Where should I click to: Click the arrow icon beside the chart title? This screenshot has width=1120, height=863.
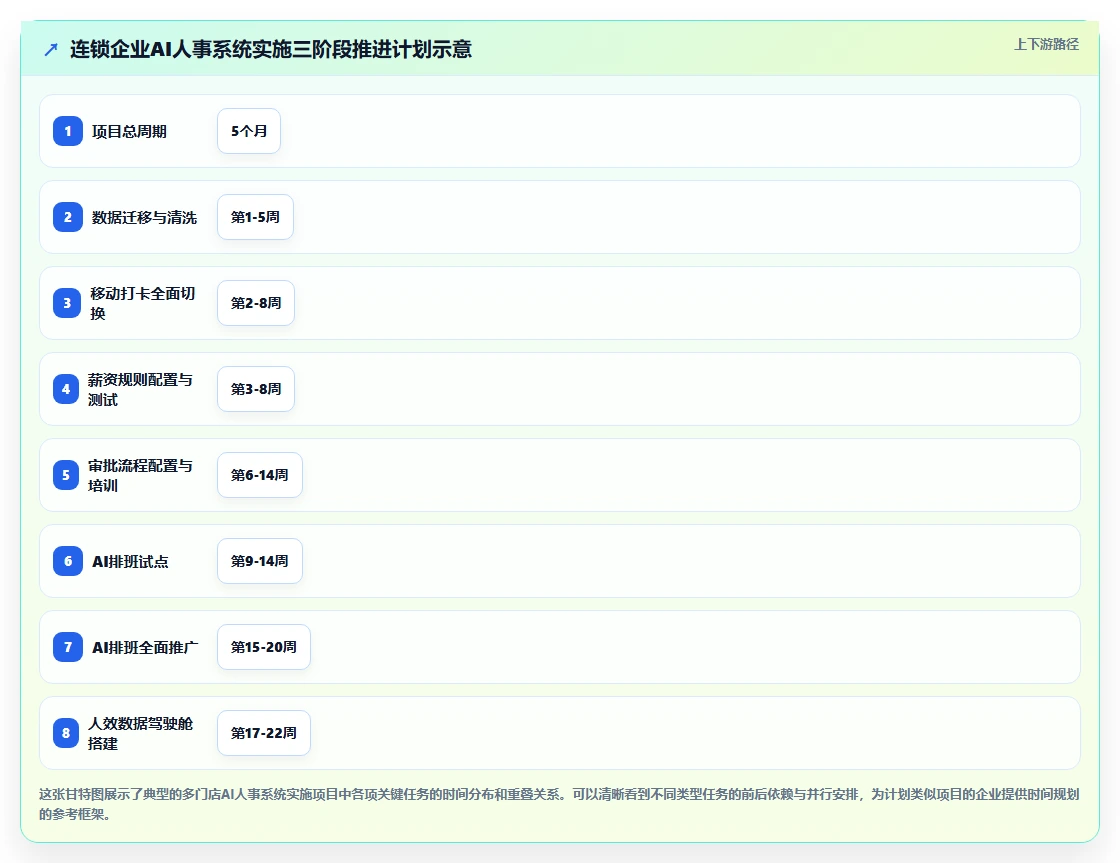coord(51,49)
